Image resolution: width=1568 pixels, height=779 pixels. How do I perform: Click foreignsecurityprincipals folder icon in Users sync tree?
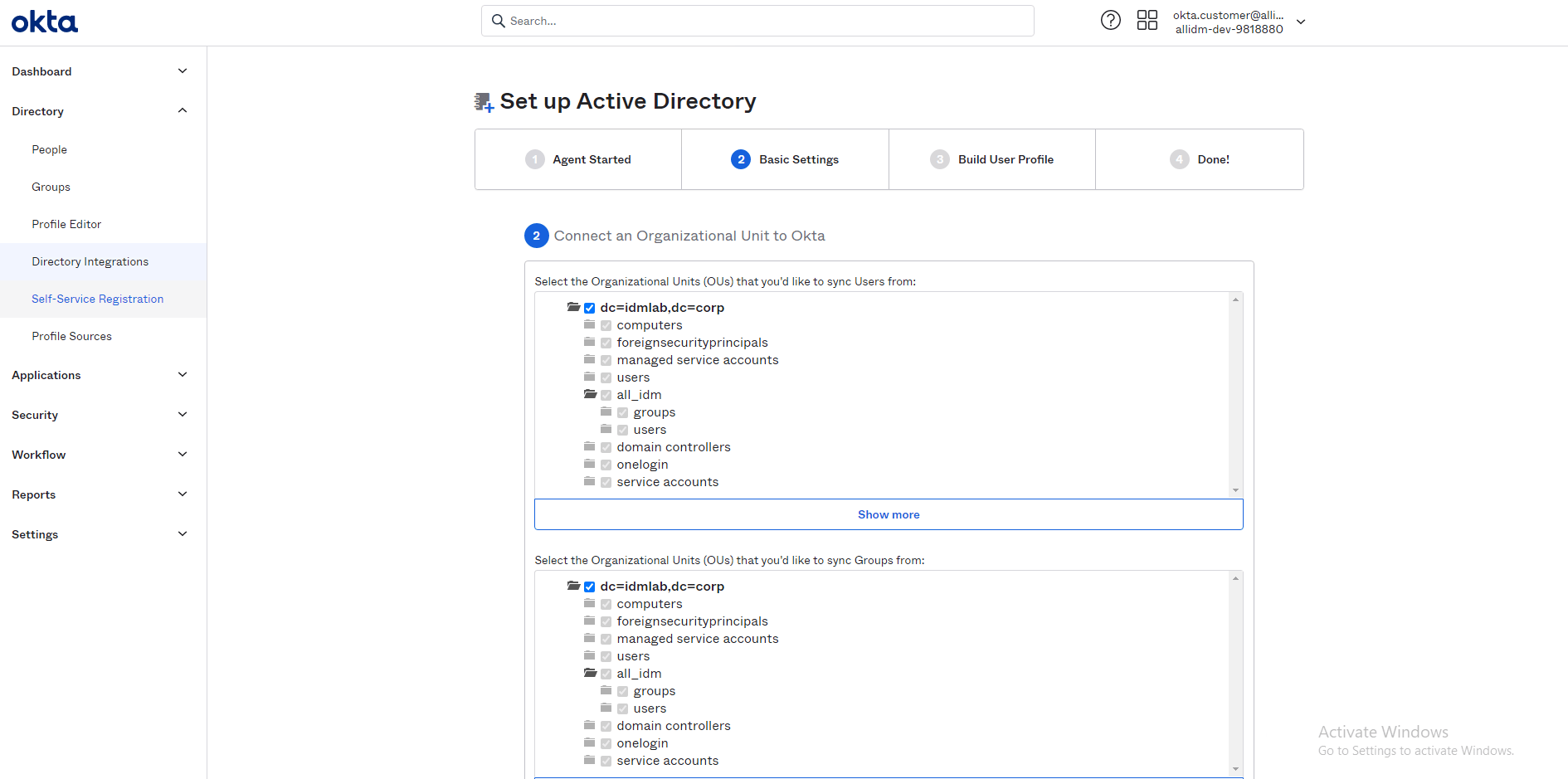point(589,342)
